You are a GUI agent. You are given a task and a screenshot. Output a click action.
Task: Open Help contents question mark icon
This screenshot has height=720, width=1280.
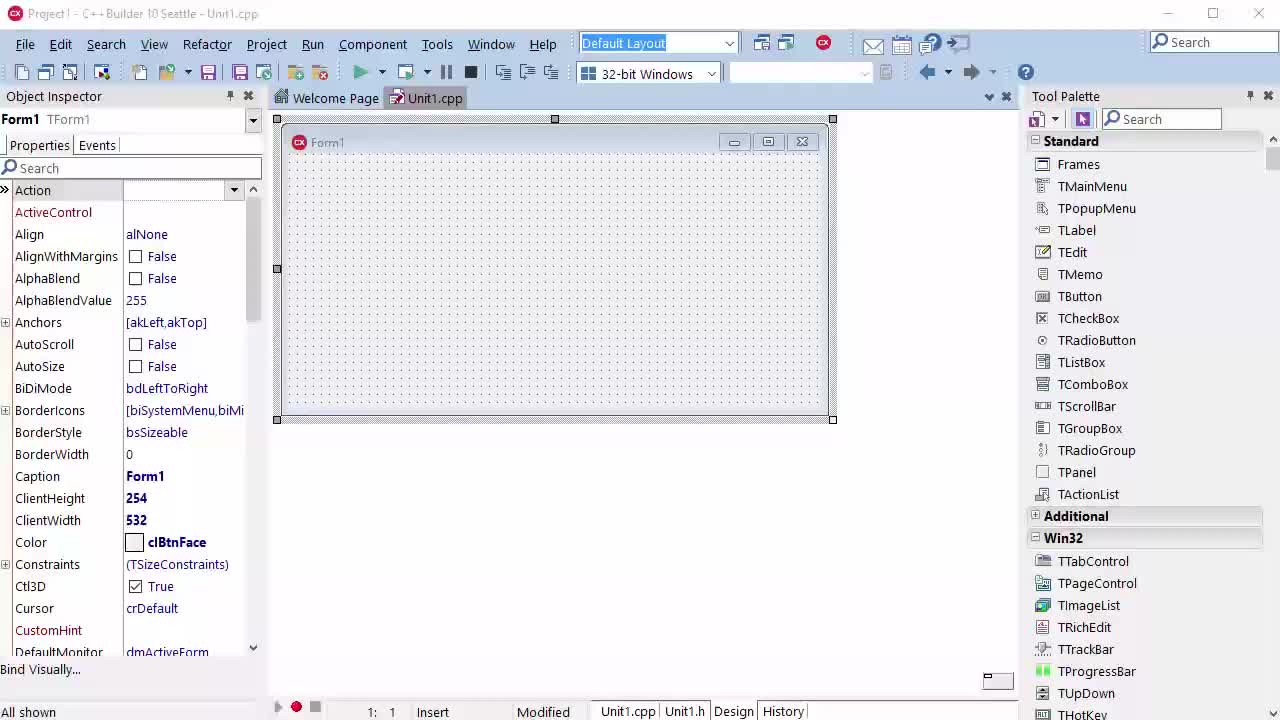click(1026, 72)
